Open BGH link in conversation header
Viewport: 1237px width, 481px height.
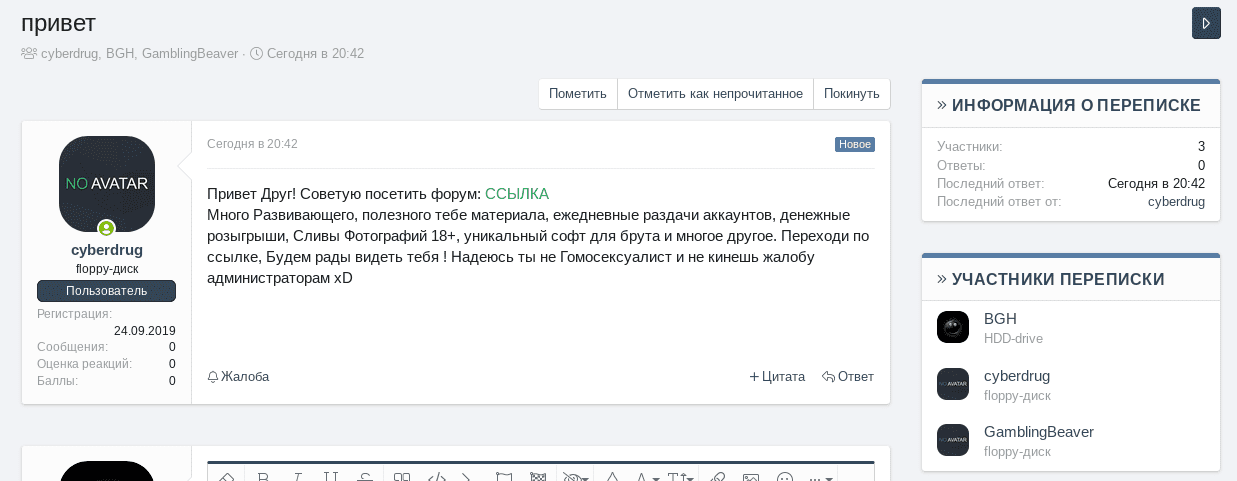tap(120, 53)
